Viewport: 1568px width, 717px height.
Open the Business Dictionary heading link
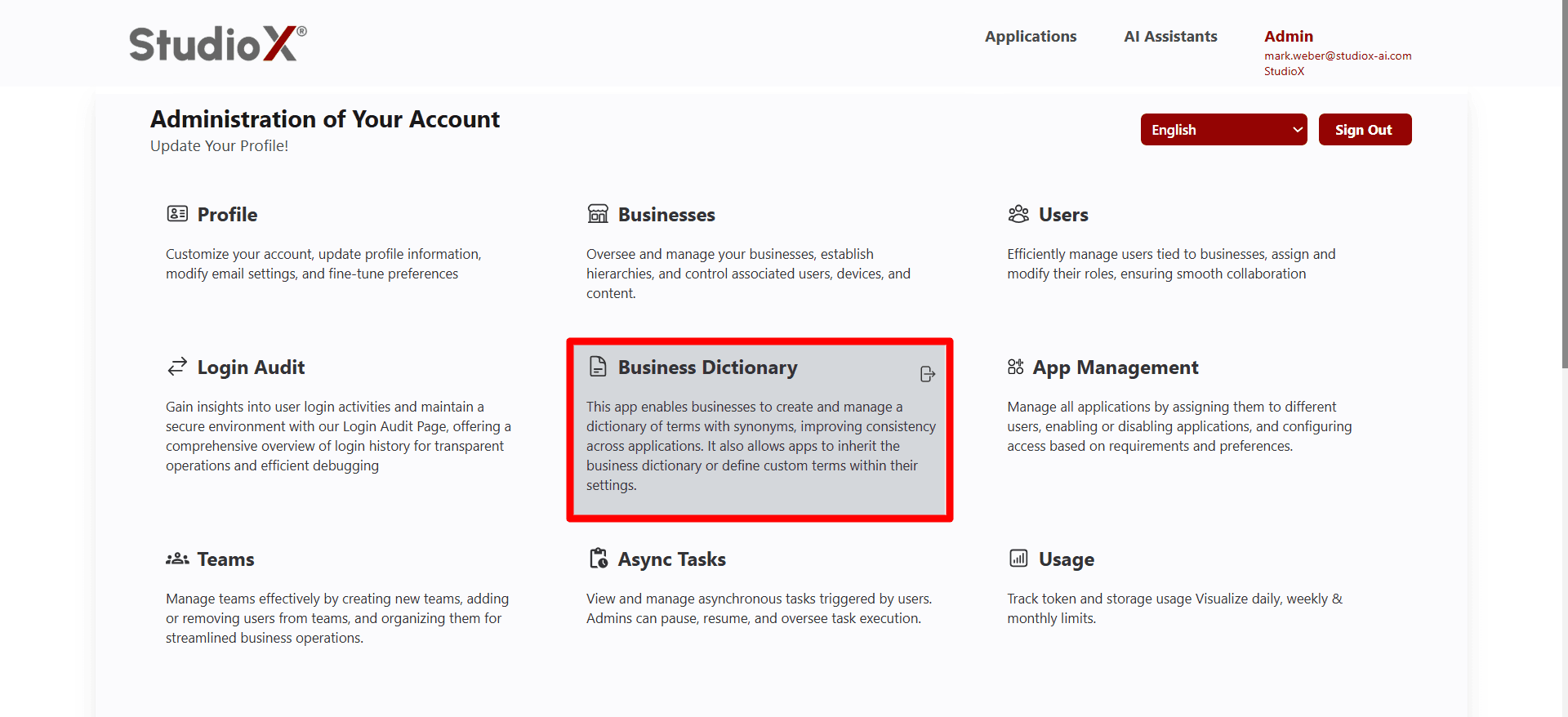click(707, 367)
